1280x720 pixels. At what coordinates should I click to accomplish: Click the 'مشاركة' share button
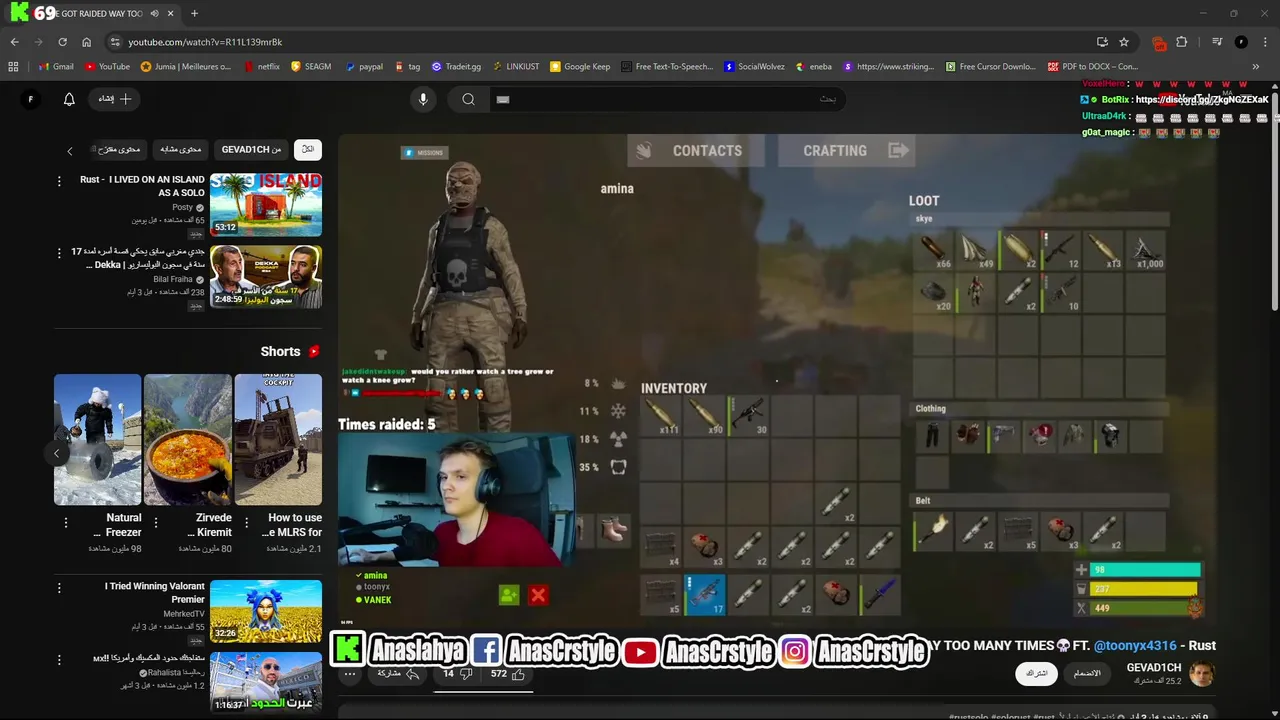[398, 674]
